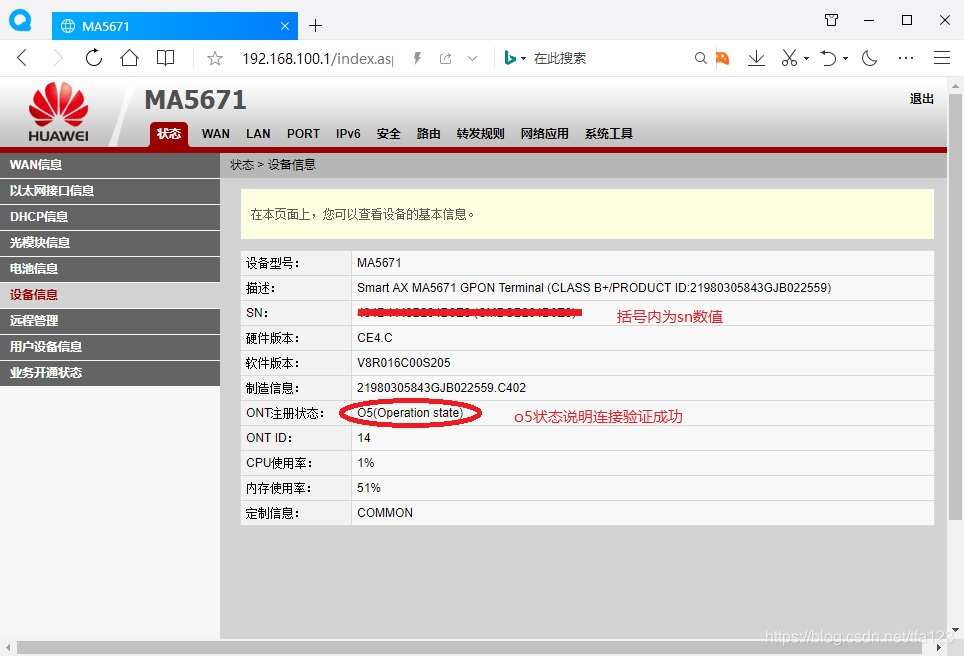Expand the undo dropdown arrow
This screenshot has height=656, width=964.
[845, 59]
